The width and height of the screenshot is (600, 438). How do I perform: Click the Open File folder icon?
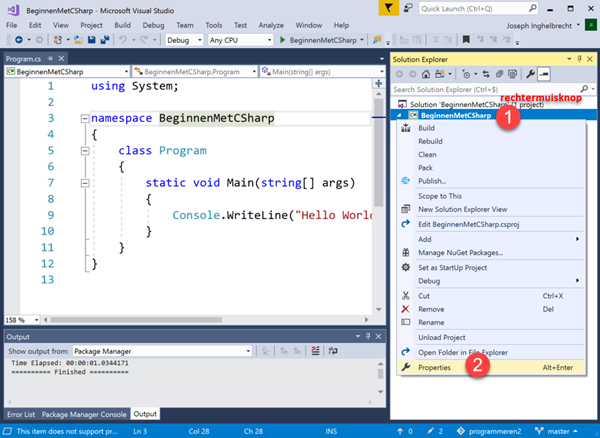click(78, 39)
